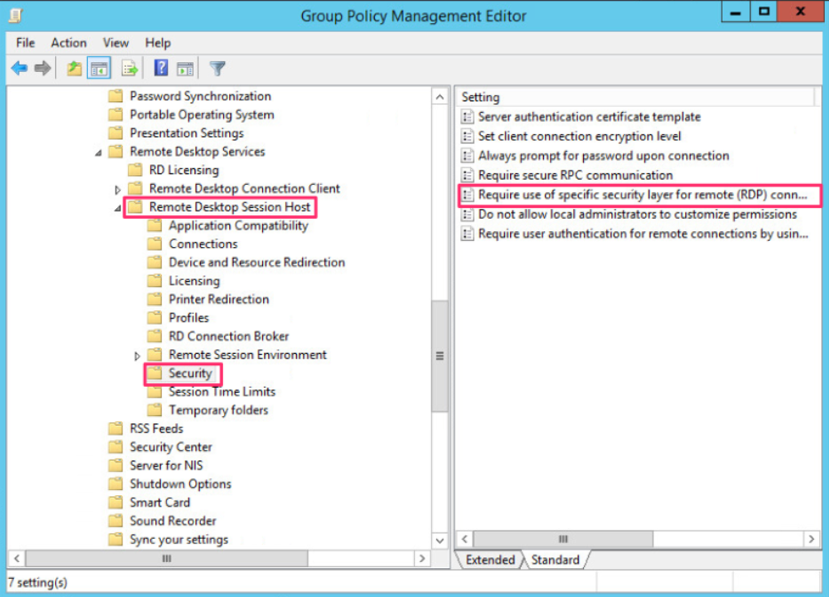Select the Session Time Limits folder
Image resolution: width=829 pixels, height=597 pixels.
pyautogui.click(x=222, y=392)
